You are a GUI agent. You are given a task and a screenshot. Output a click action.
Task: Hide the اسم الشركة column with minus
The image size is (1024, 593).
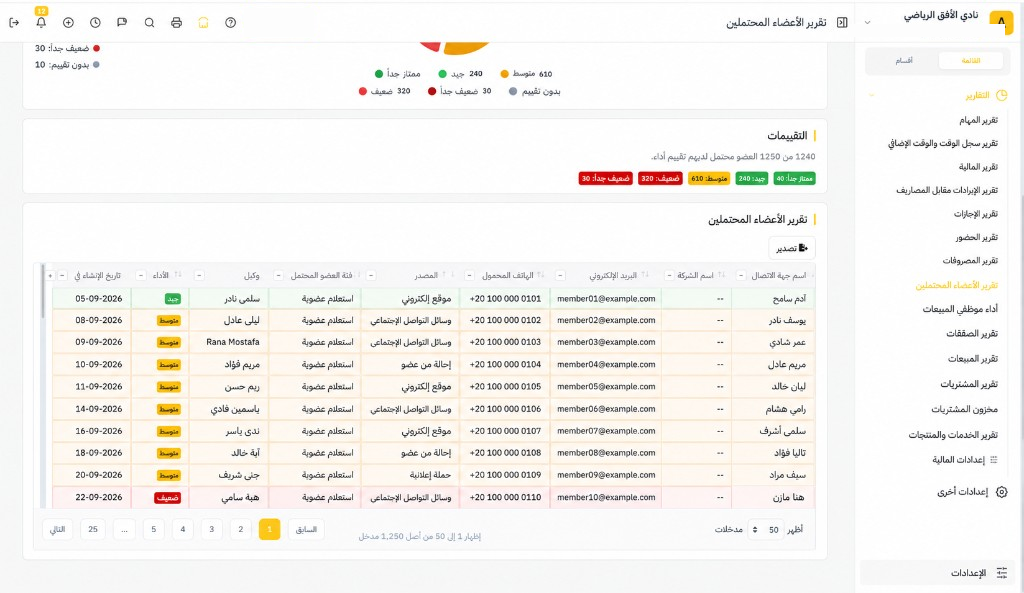point(669,276)
